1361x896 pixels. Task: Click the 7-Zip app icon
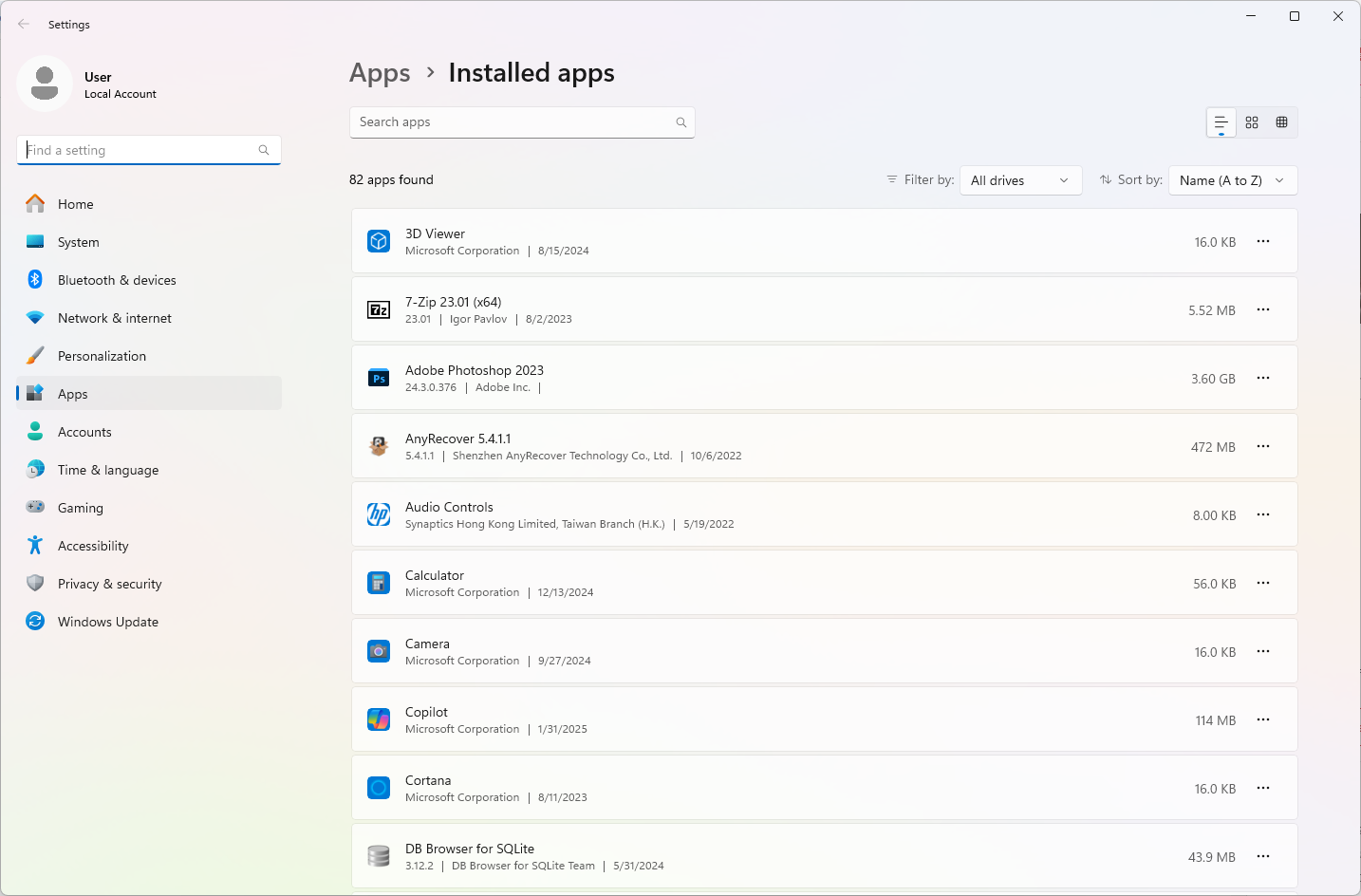(x=379, y=309)
